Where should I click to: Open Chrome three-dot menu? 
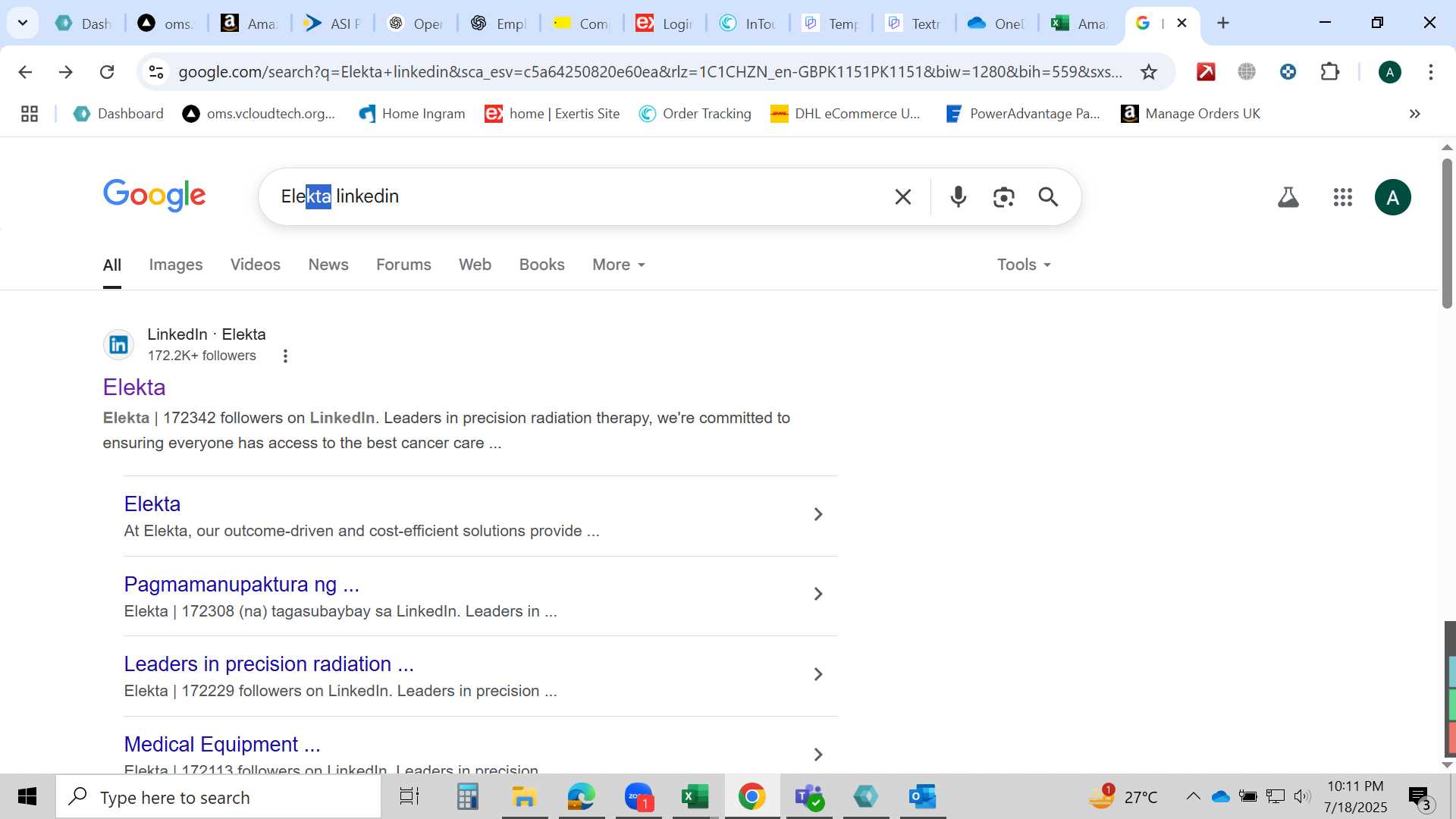point(1431,72)
